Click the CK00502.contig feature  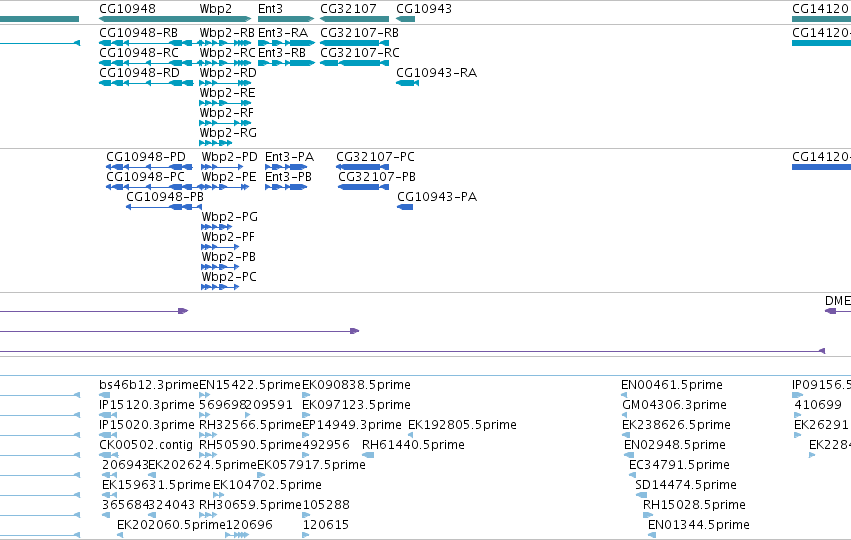(109, 455)
